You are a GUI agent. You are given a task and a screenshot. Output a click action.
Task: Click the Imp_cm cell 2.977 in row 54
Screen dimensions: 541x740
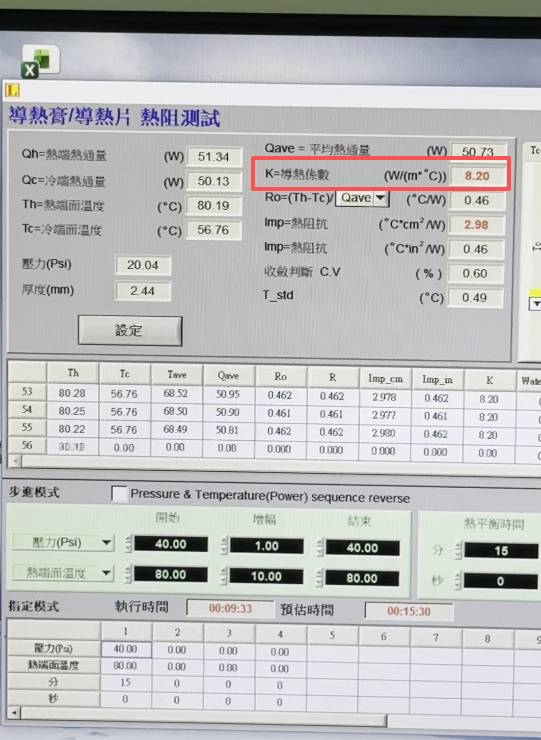(384, 415)
